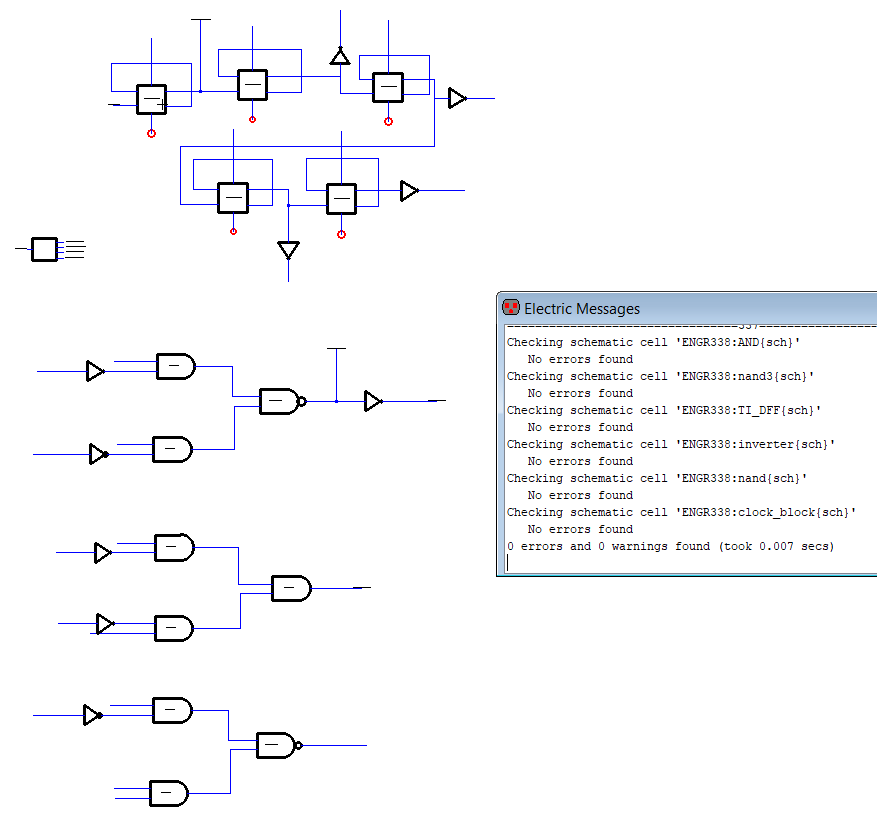This screenshot has height=822, width=877.
Task: Select the downward-pointing buffer triangle
Action: pos(288,249)
